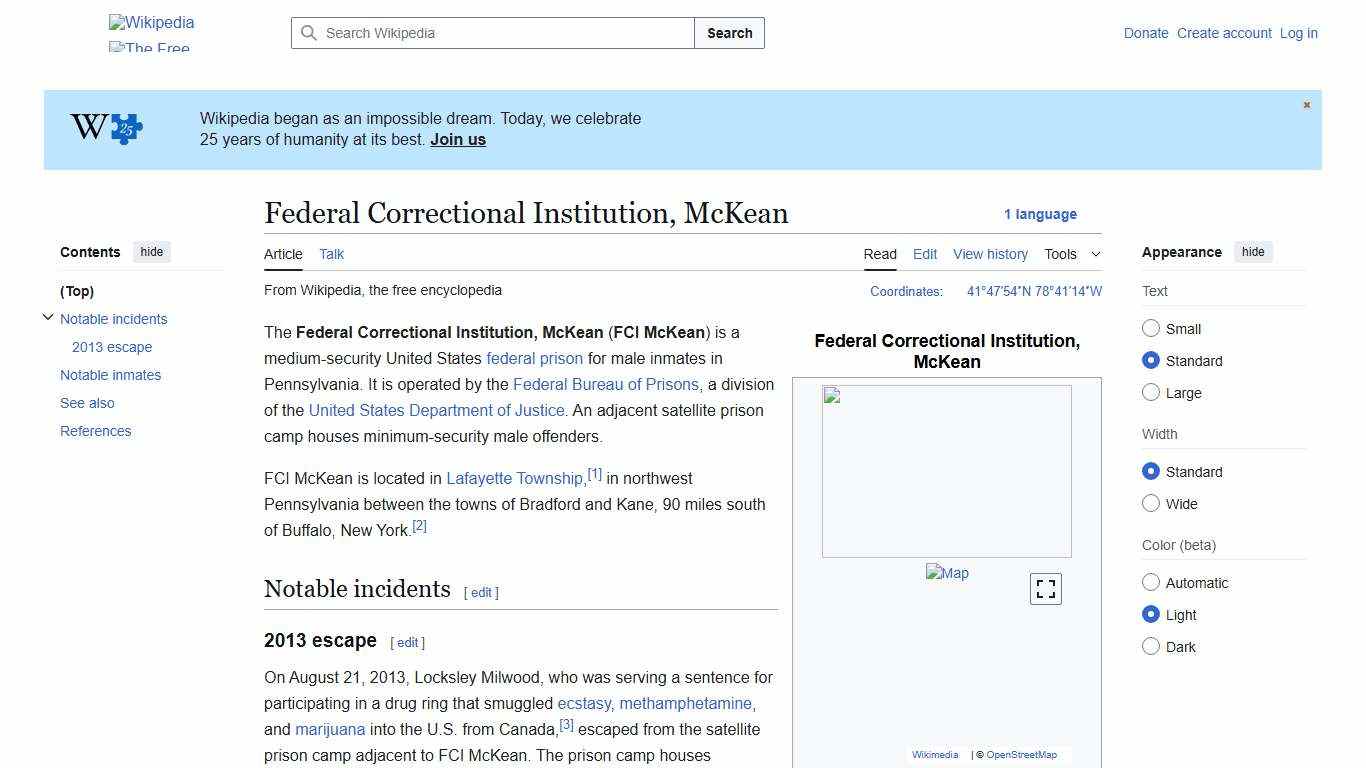Dismiss the anniversary banner
This screenshot has width=1366, height=768.
[1306, 104]
